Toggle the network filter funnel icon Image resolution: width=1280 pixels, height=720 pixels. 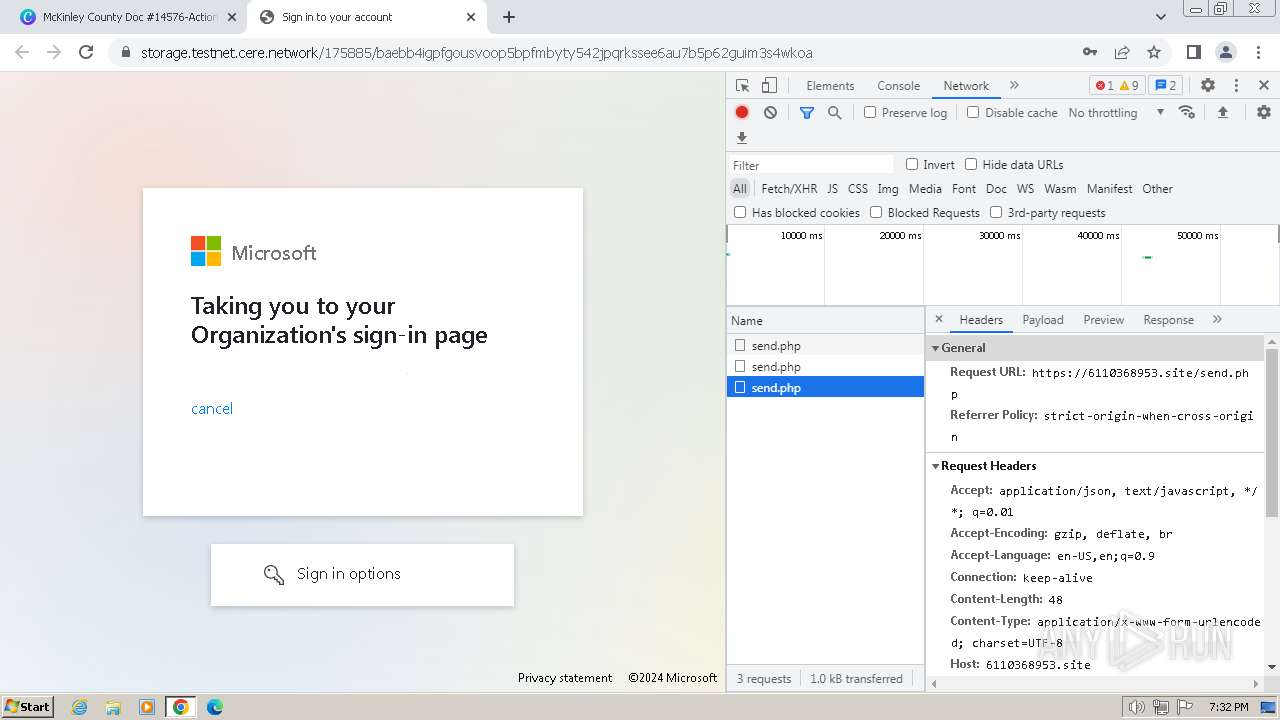(807, 113)
